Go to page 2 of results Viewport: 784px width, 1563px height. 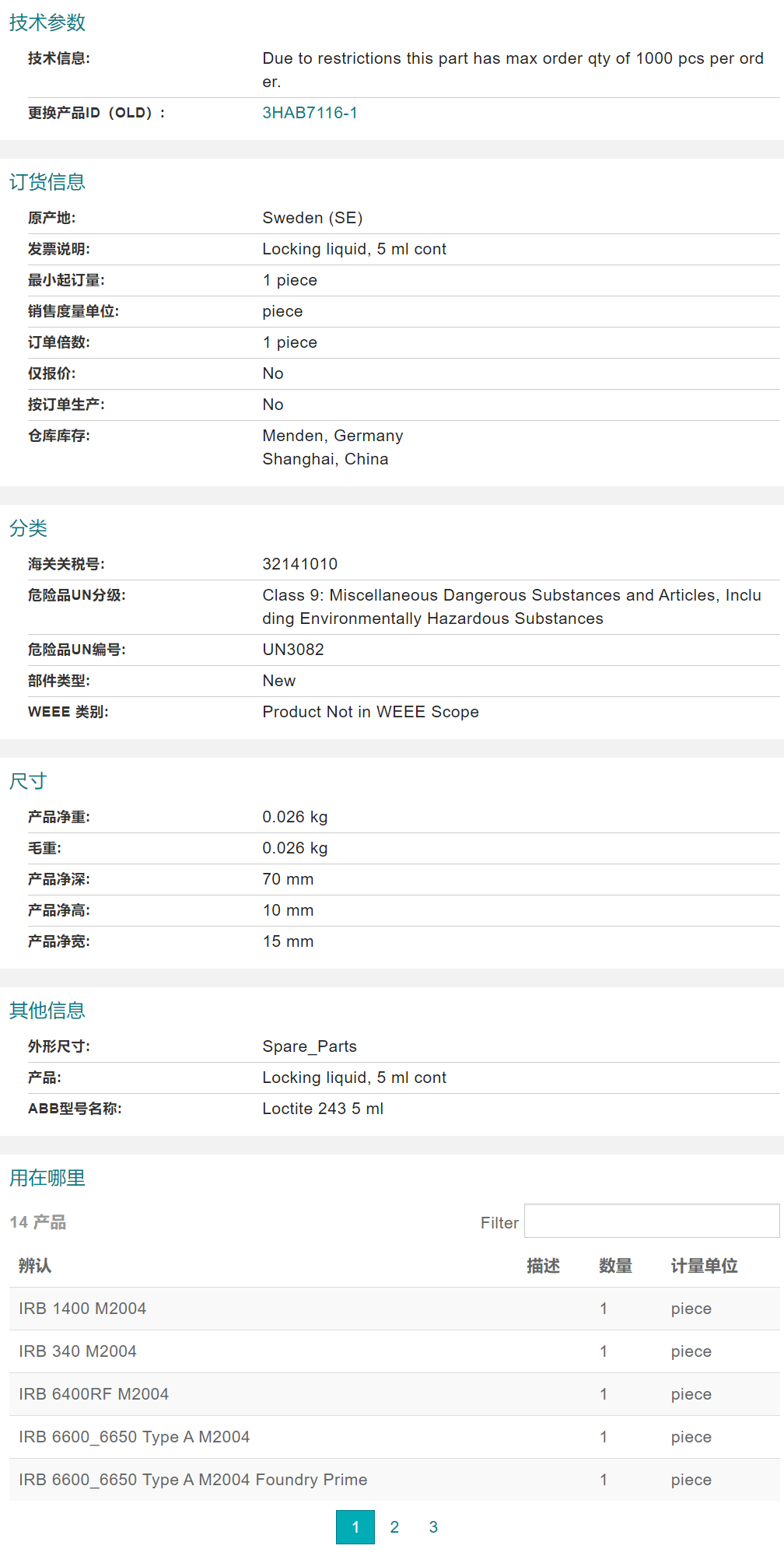pos(394,1527)
